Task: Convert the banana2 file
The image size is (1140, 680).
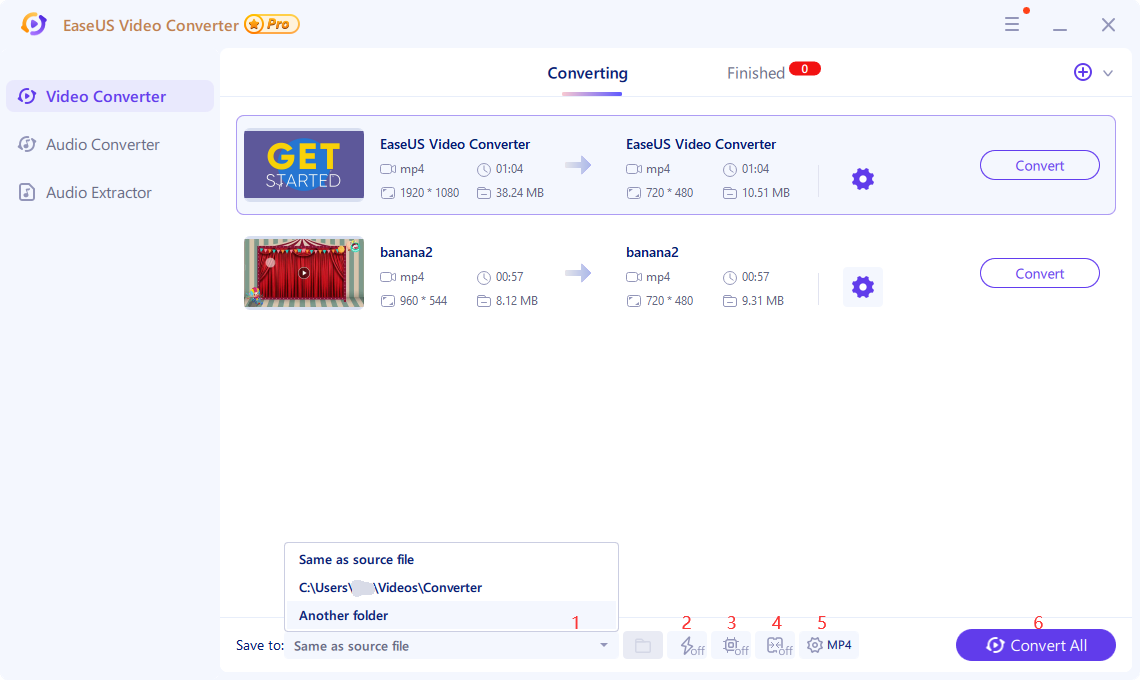Action: [x=1040, y=273]
